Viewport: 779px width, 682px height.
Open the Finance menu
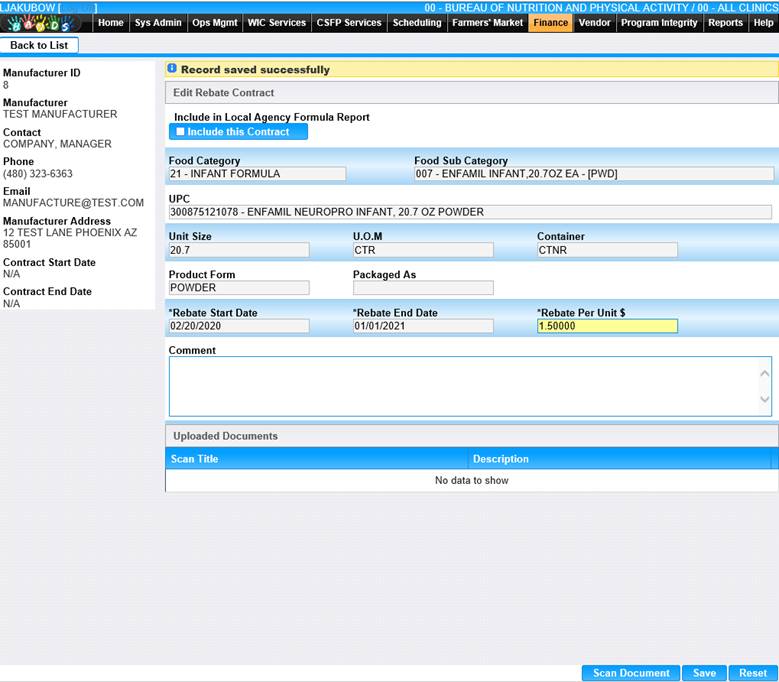pos(550,22)
